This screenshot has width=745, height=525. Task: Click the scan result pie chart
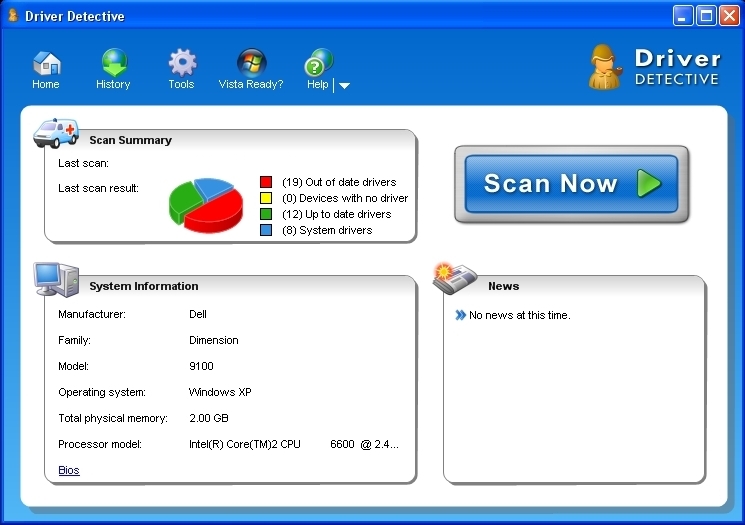click(206, 205)
